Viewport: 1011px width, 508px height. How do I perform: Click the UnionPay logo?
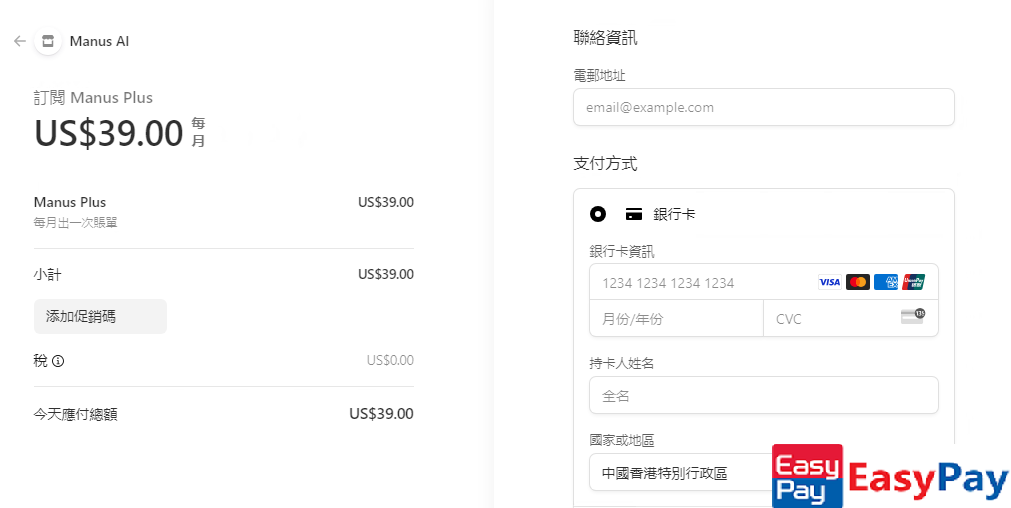click(913, 282)
